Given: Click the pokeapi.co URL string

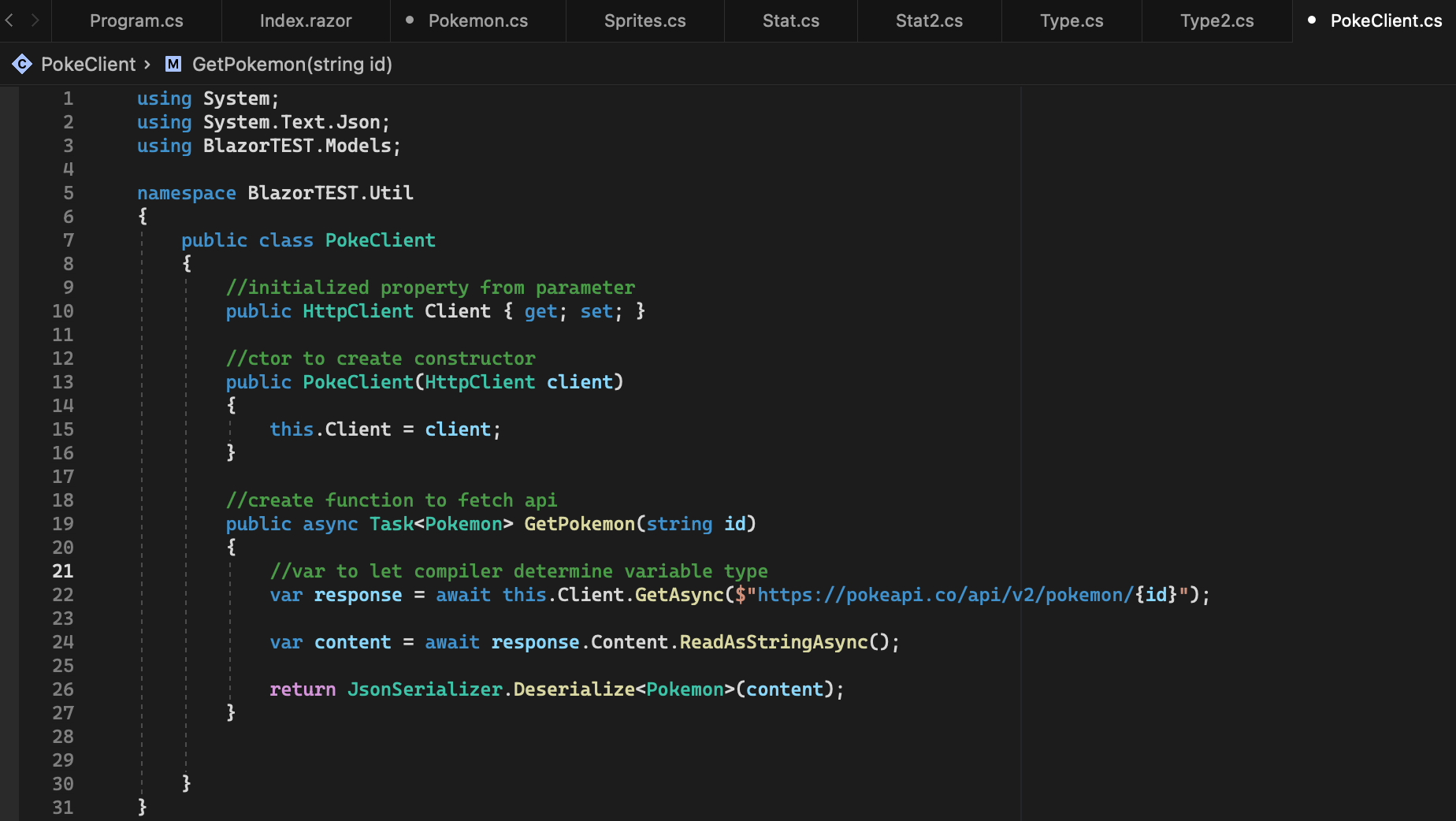Looking at the screenshot, I should point(945,595).
